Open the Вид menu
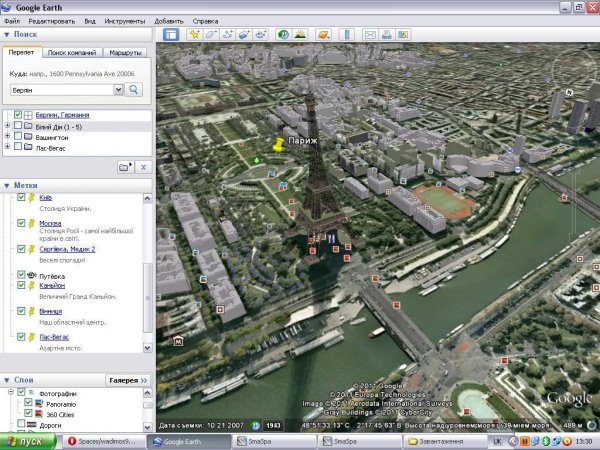 (90, 21)
